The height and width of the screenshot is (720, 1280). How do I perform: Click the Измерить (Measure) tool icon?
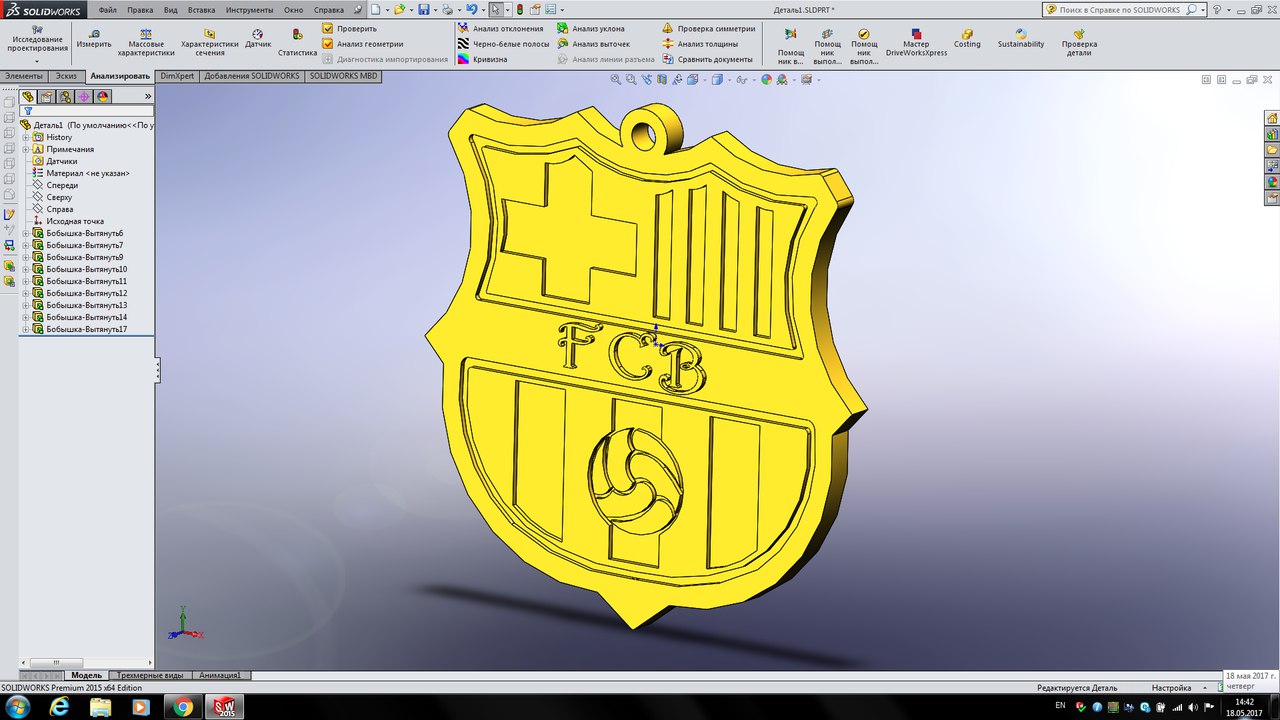pyautogui.click(x=94, y=34)
